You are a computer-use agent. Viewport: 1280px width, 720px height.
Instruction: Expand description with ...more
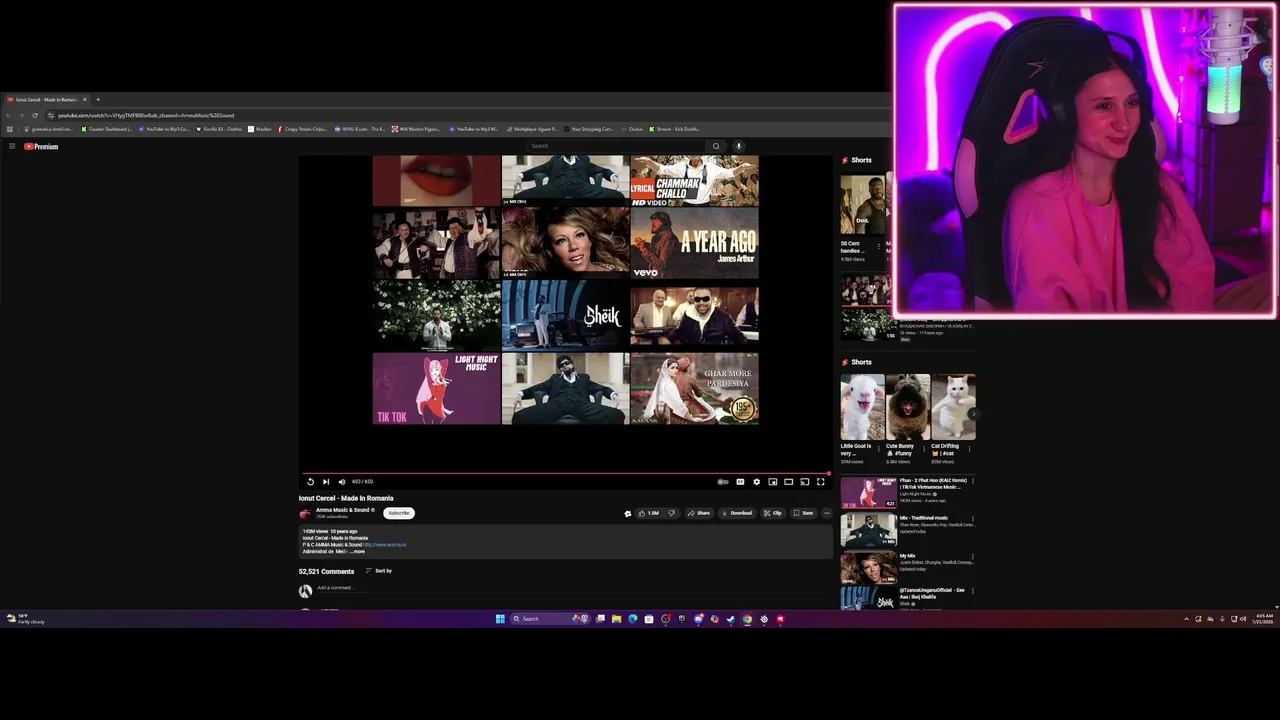point(357,551)
